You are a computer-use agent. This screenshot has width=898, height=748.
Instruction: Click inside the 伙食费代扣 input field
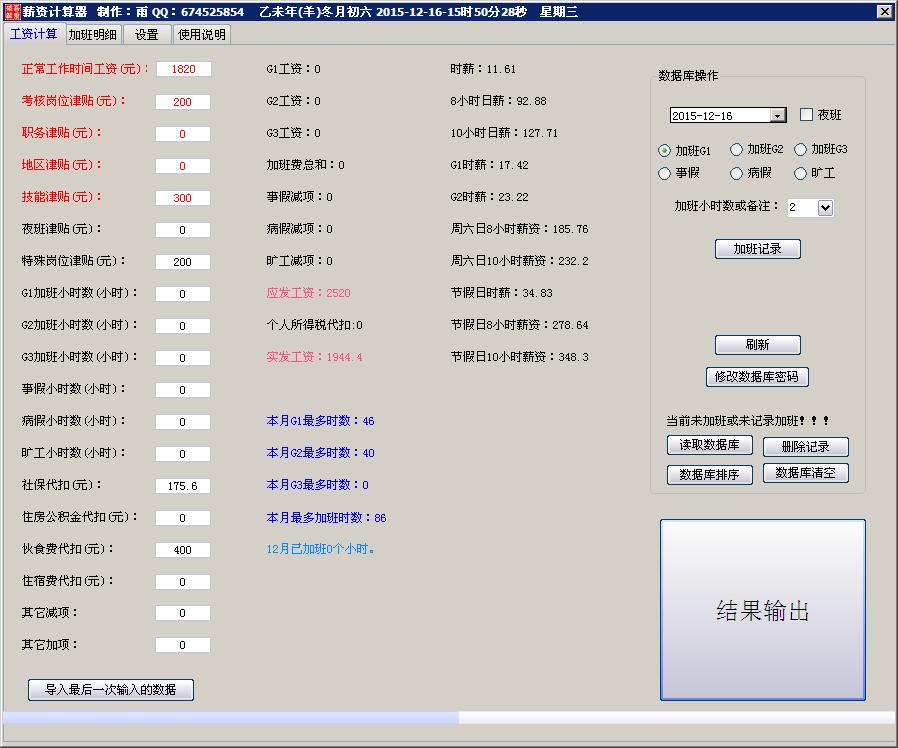point(182,549)
